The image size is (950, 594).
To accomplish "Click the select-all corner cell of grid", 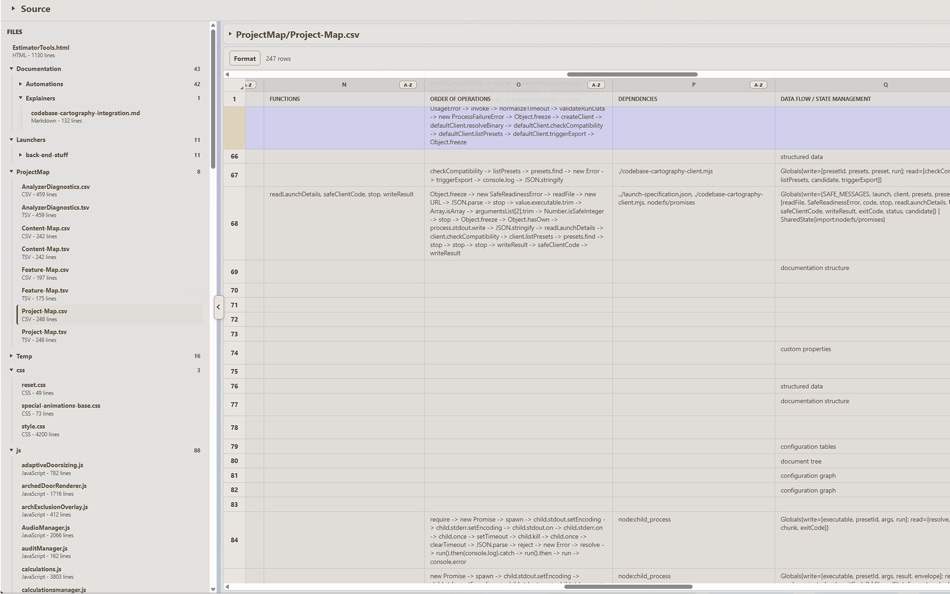I will pyautogui.click(x=234, y=85).
